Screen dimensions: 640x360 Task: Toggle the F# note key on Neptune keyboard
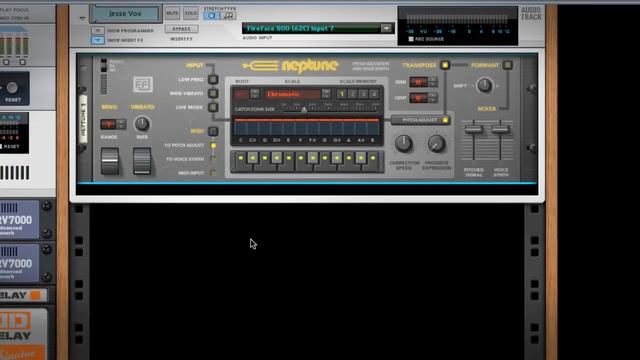pos(313,158)
